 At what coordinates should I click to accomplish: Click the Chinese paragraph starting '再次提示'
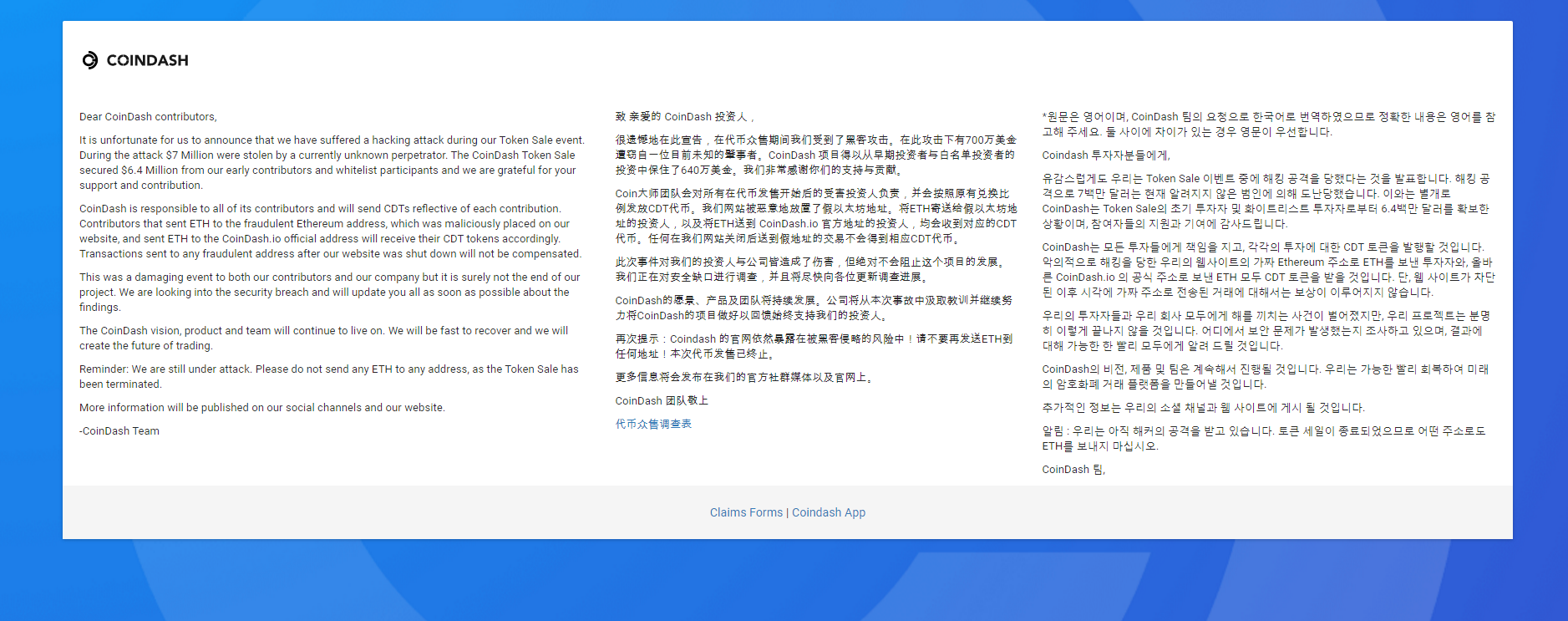814,347
